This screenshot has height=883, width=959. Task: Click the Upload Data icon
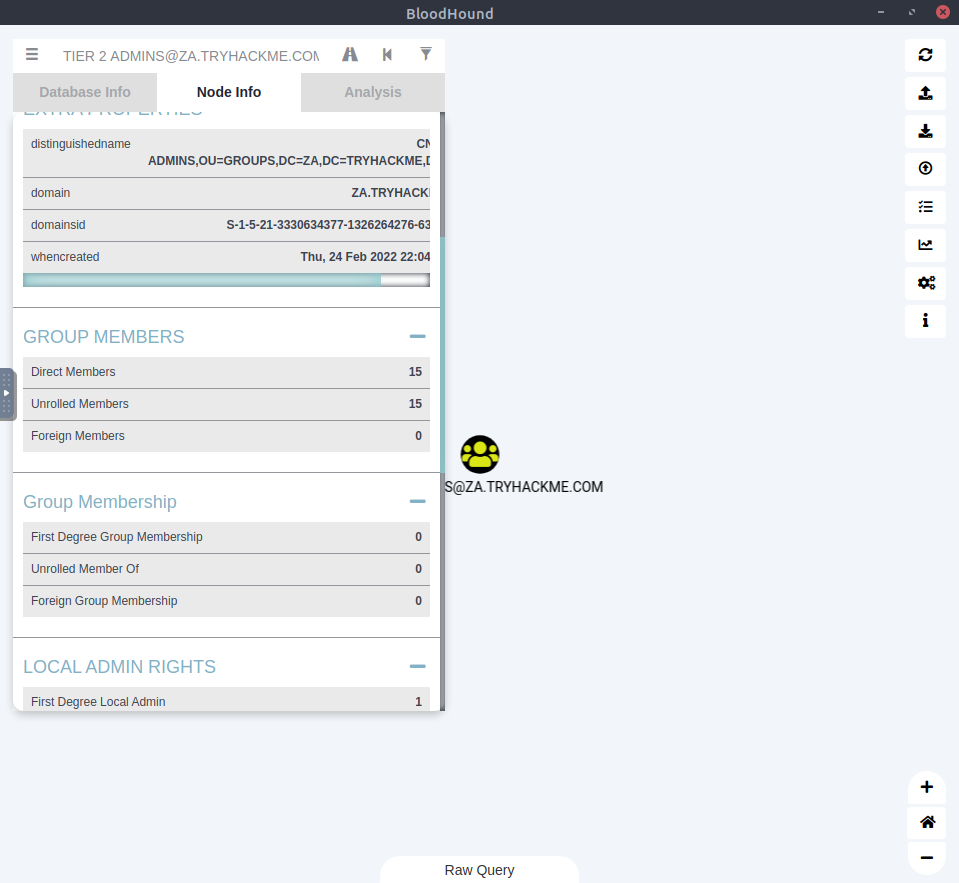point(925,169)
